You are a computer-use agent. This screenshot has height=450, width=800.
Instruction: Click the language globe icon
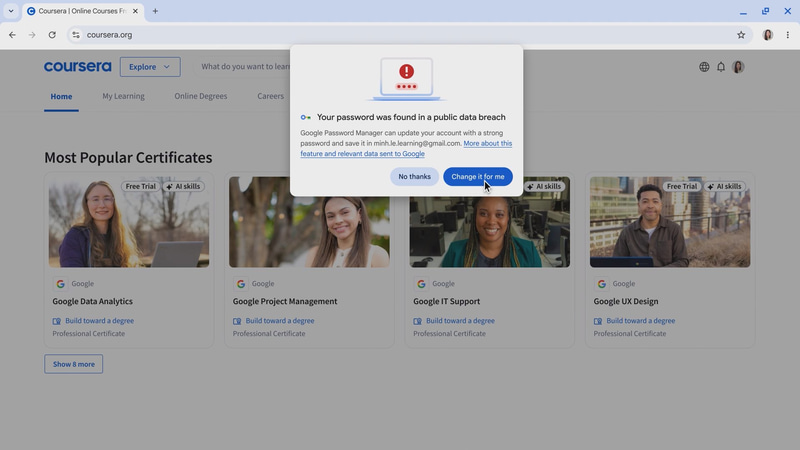point(704,67)
